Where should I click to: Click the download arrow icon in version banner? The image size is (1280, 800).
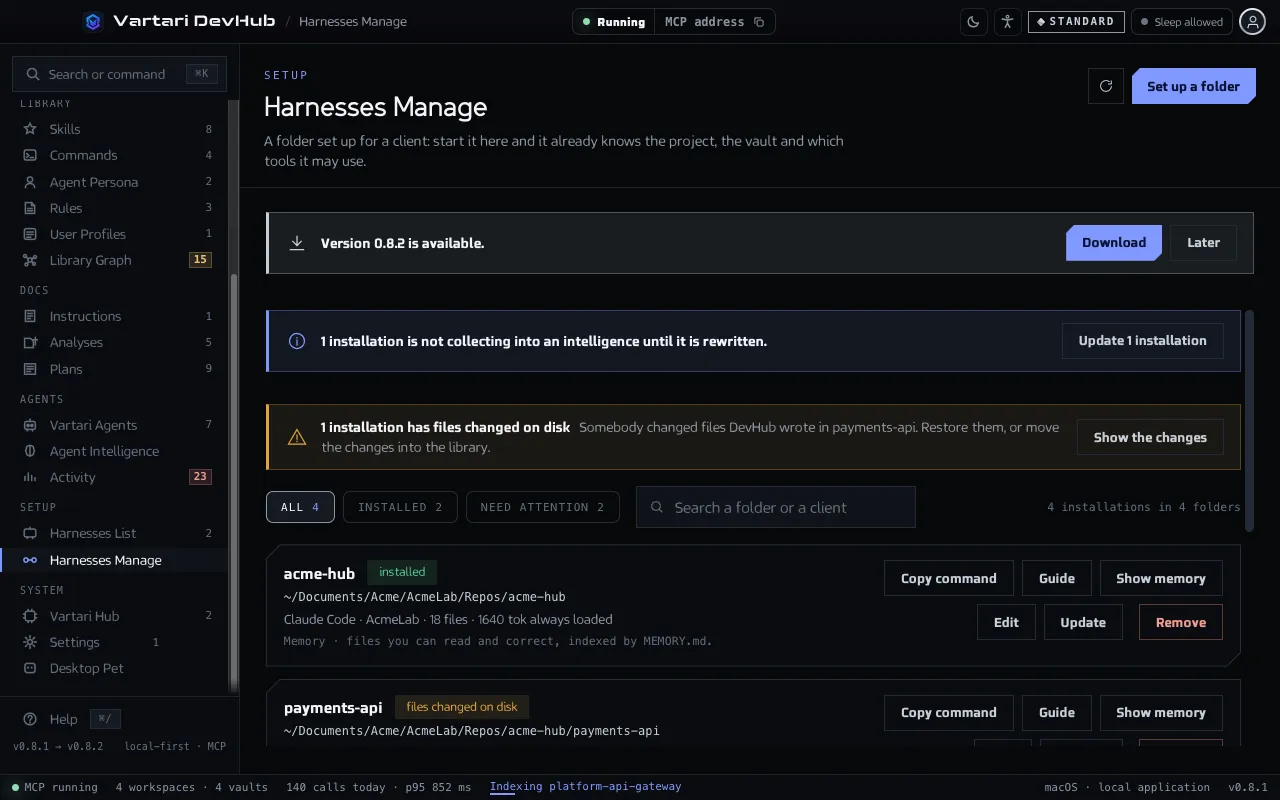[297, 243]
